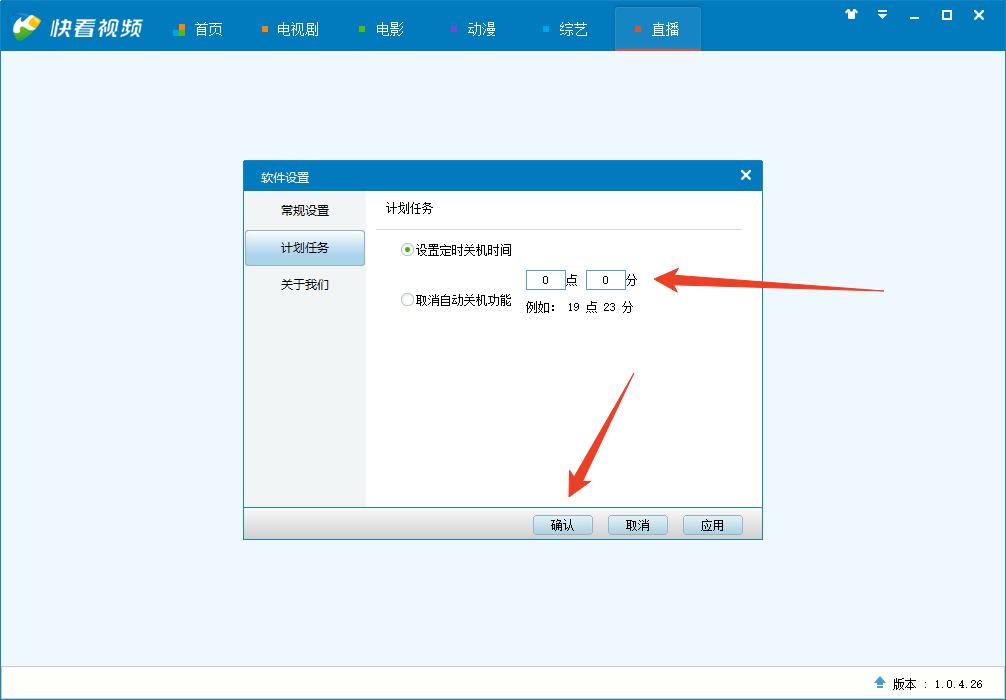Viewport: 1006px width, 700px height.
Task: Close the 软件设置 dialog with X
Action: point(745,175)
